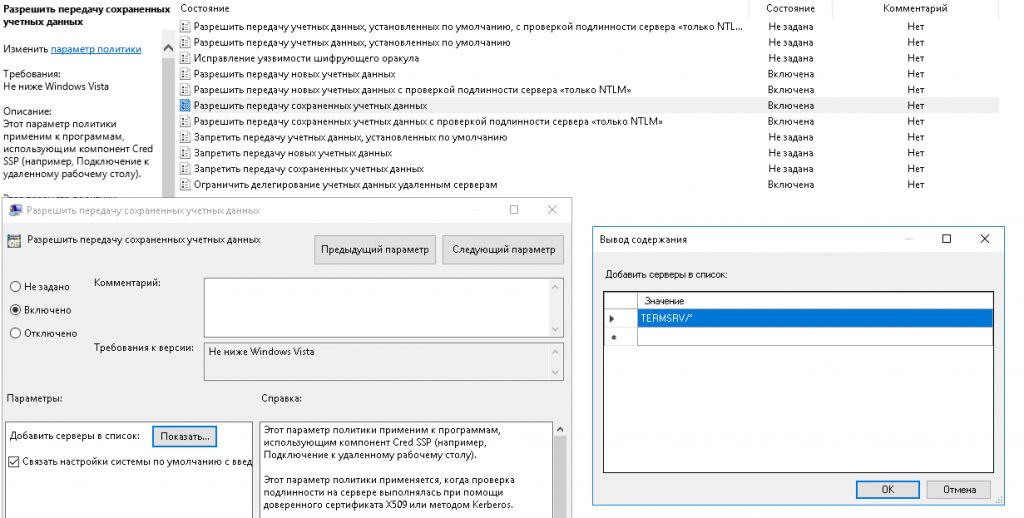Select the 'Отключено' radio button
This screenshot has width=1024, height=518.
click(x=16, y=334)
